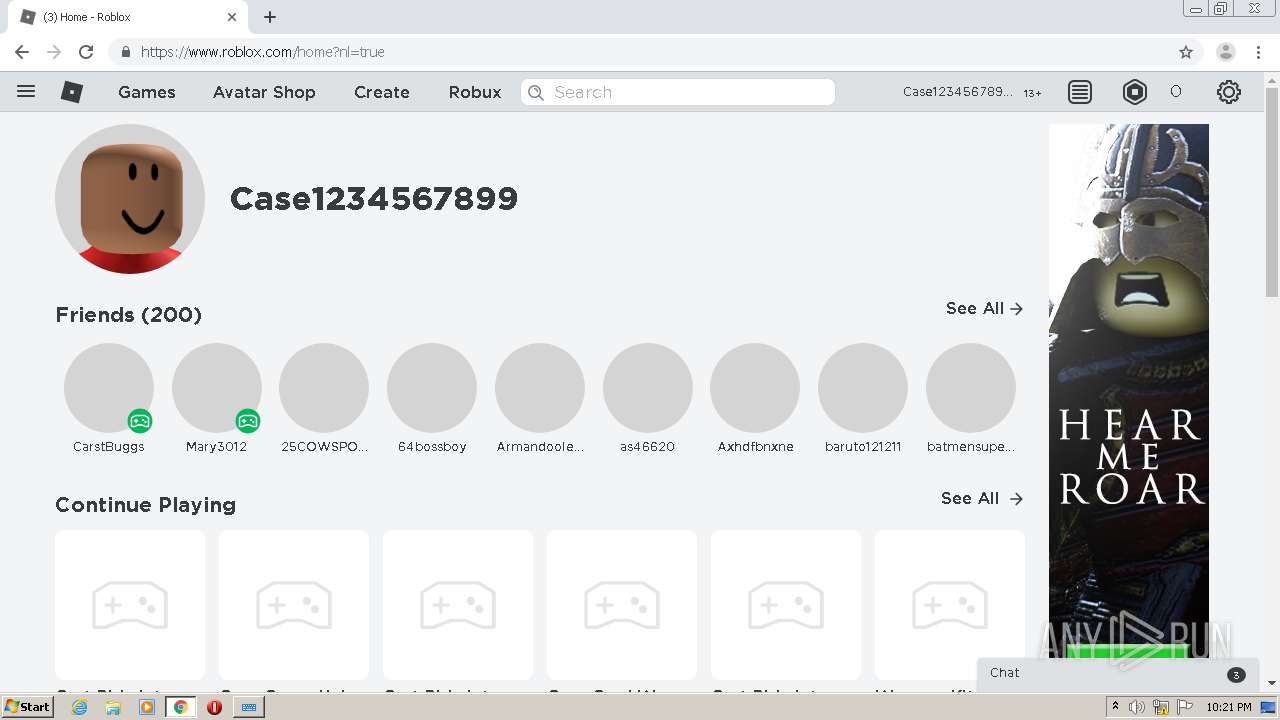Open friend Axhdfbnxne avatar
Screen dimensions: 1280x720
[x=755, y=388]
